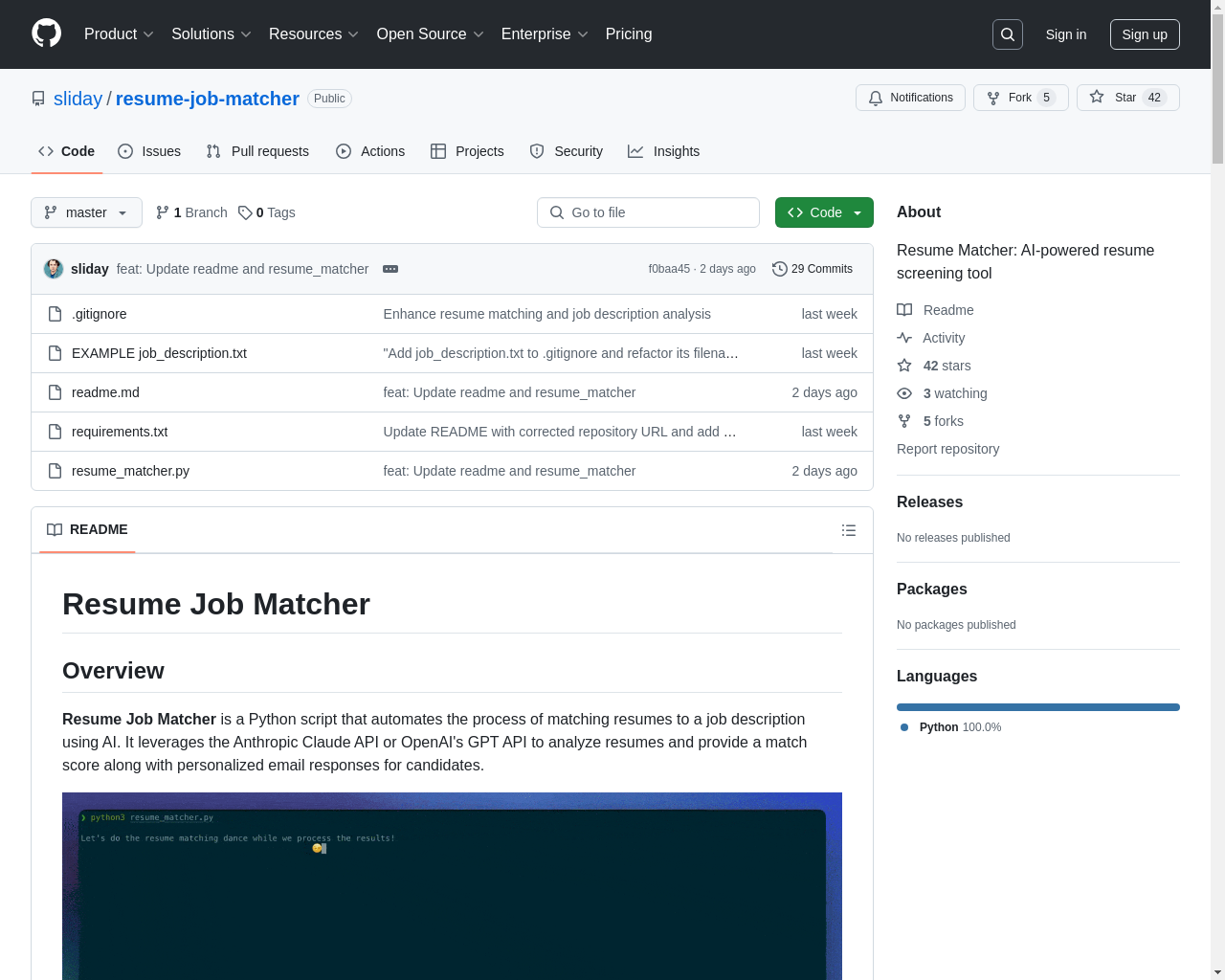Click file icon for EXAMPLE job_description.txt

(x=56, y=353)
